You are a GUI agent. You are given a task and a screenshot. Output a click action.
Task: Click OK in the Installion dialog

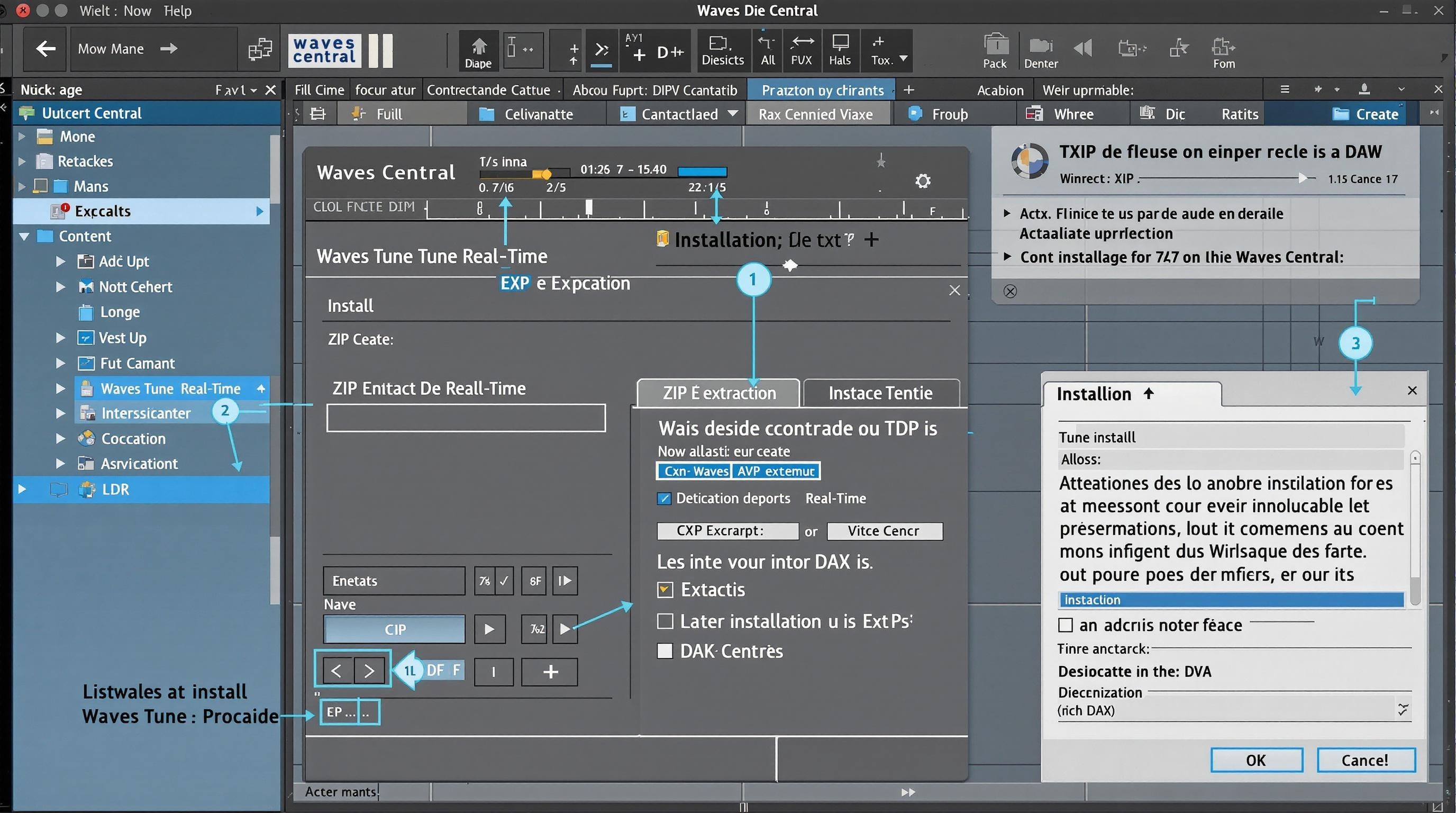pos(1257,760)
